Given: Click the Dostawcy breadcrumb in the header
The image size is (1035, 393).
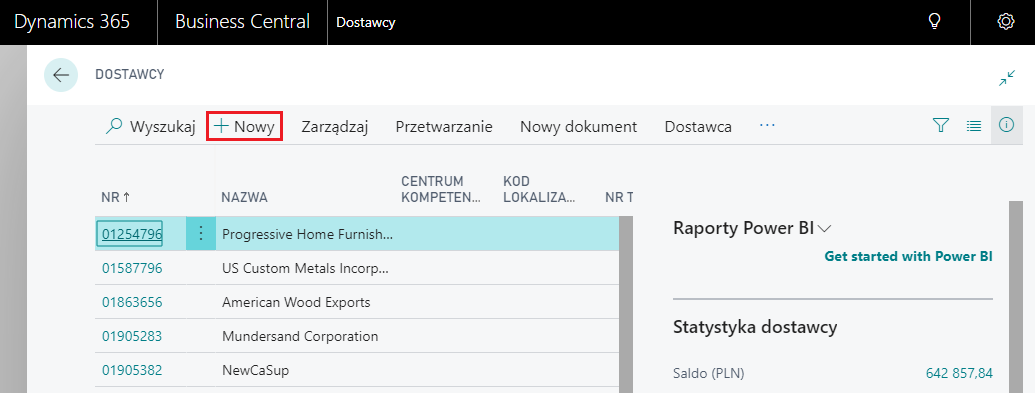Looking at the screenshot, I should coord(366,22).
